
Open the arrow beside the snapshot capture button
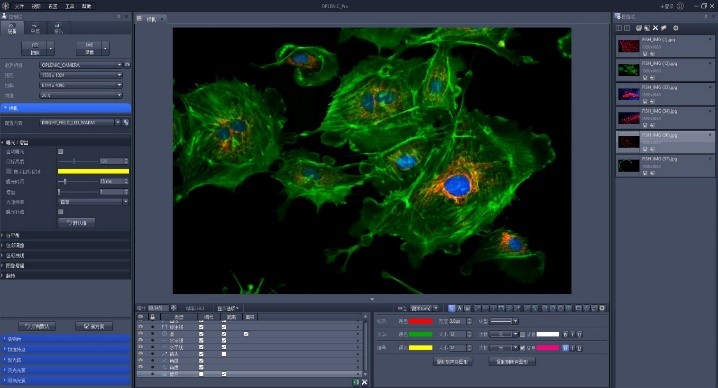coord(51,48)
